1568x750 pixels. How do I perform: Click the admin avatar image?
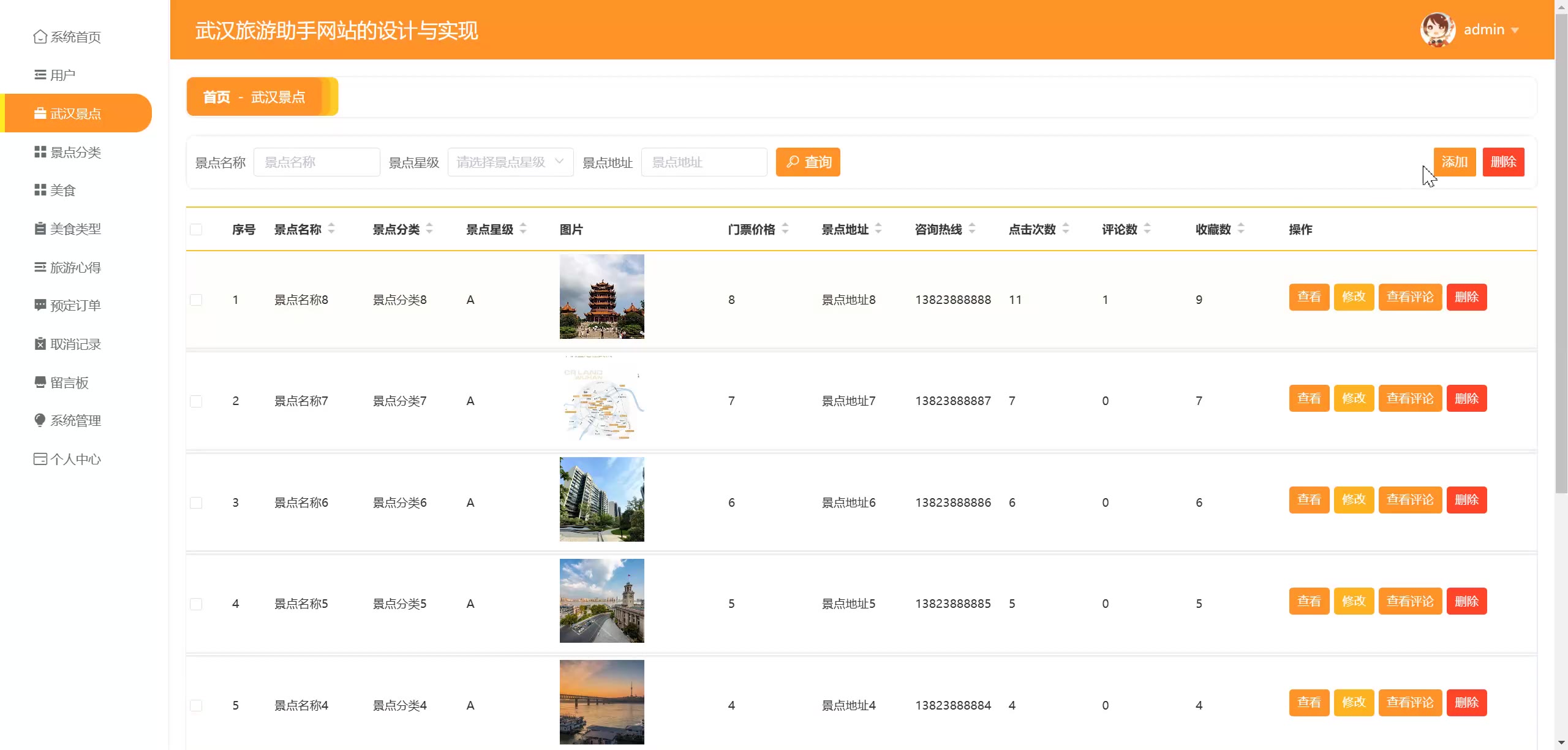point(1437,29)
